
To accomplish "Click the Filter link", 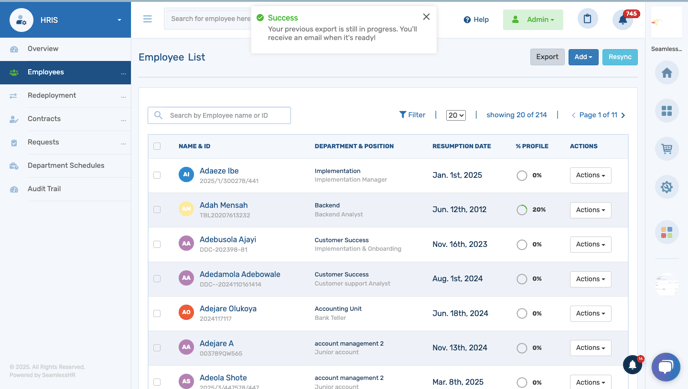I will 412,115.
